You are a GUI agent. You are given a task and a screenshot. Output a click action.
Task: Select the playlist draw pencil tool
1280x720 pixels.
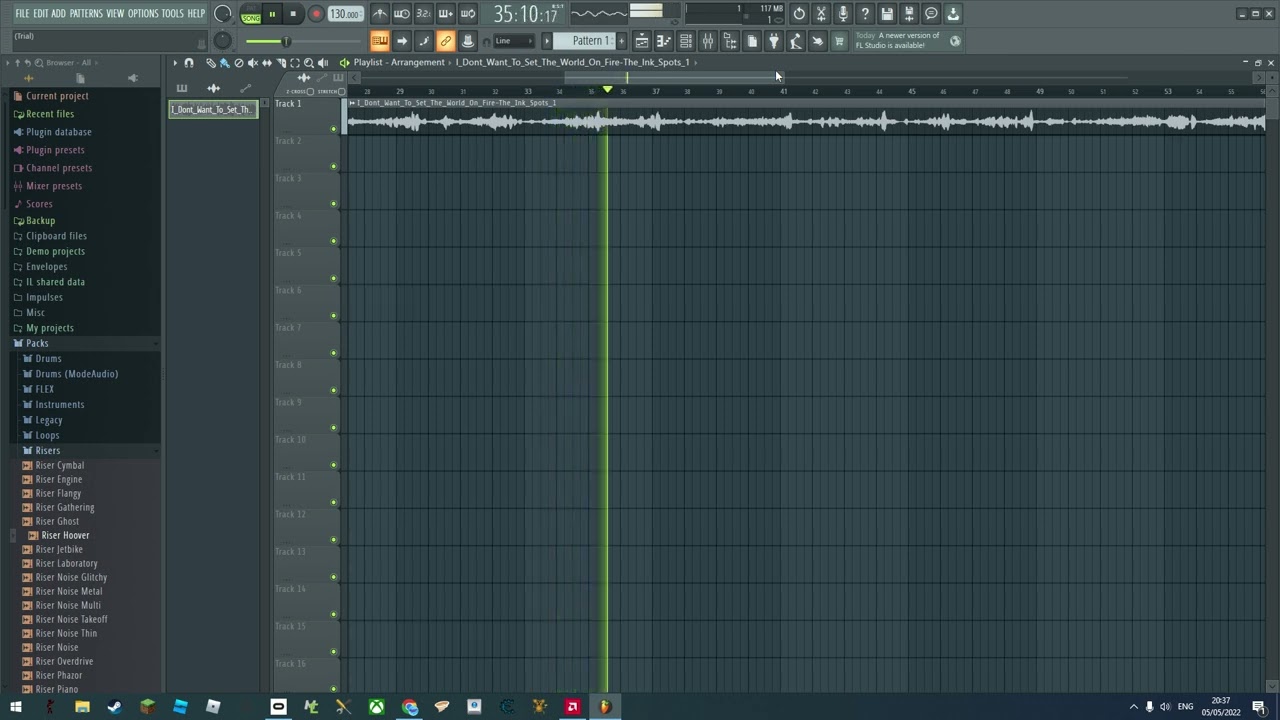click(x=211, y=62)
